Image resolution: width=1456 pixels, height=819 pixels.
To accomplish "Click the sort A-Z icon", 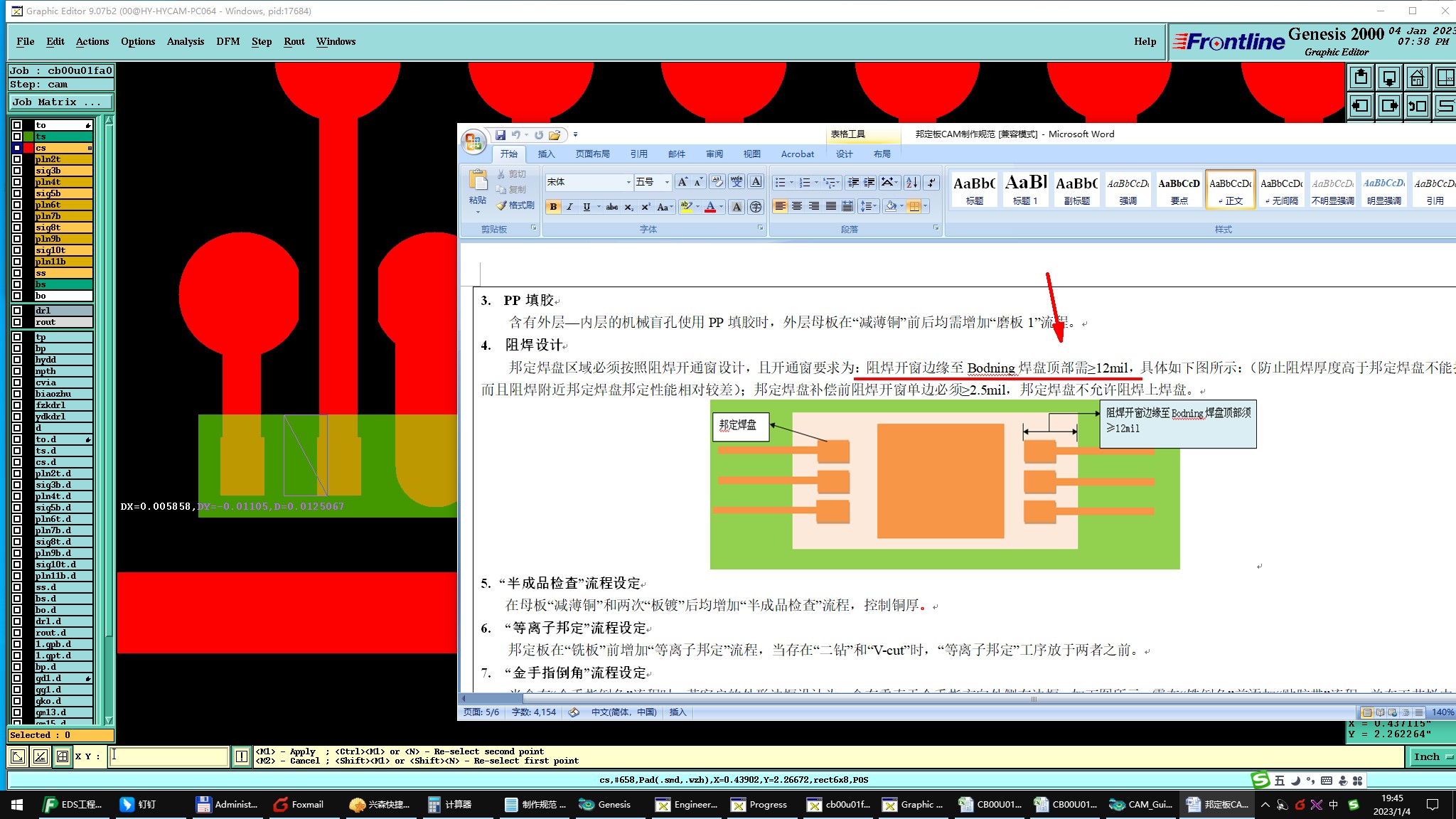I will point(912,183).
